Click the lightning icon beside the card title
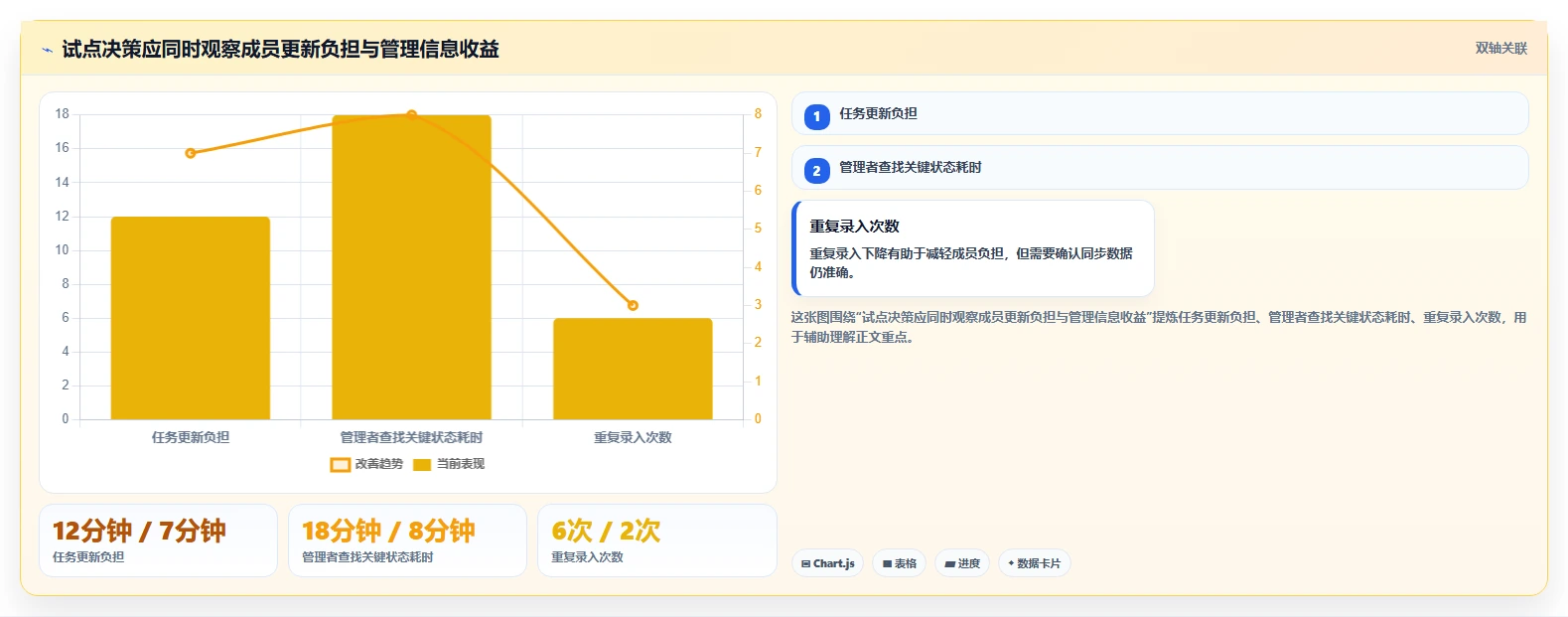Screen dimensions: 1568x617 point(47,50)
